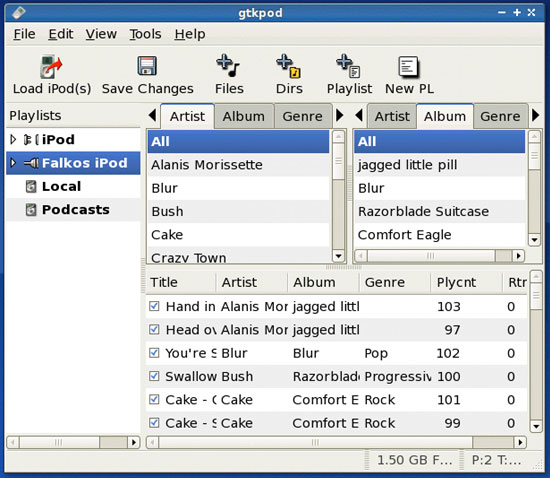550x478 pixels.
Task: Sort tracks by Rtng column header
Action: point(515,282)
